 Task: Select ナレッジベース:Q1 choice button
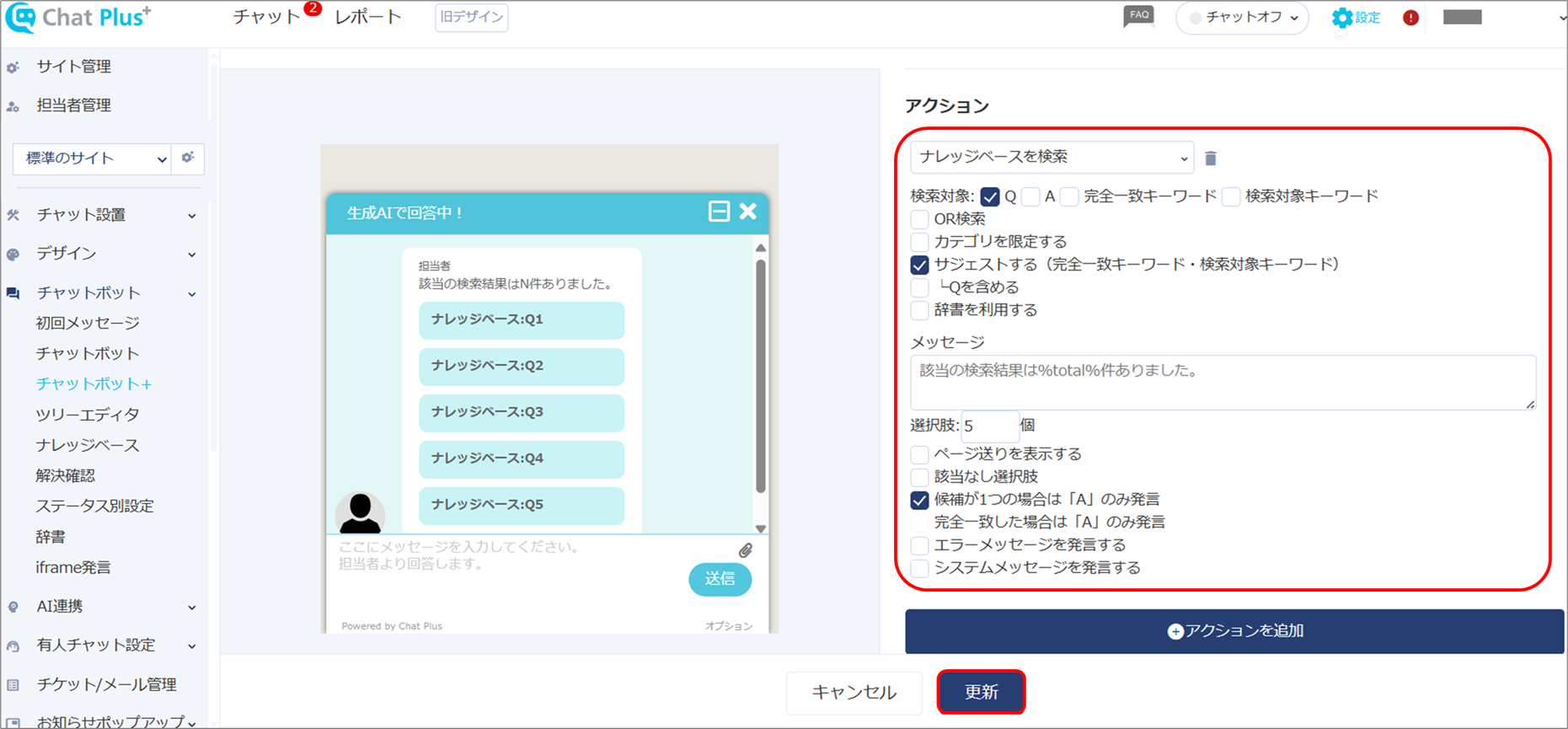click(522, 319)
